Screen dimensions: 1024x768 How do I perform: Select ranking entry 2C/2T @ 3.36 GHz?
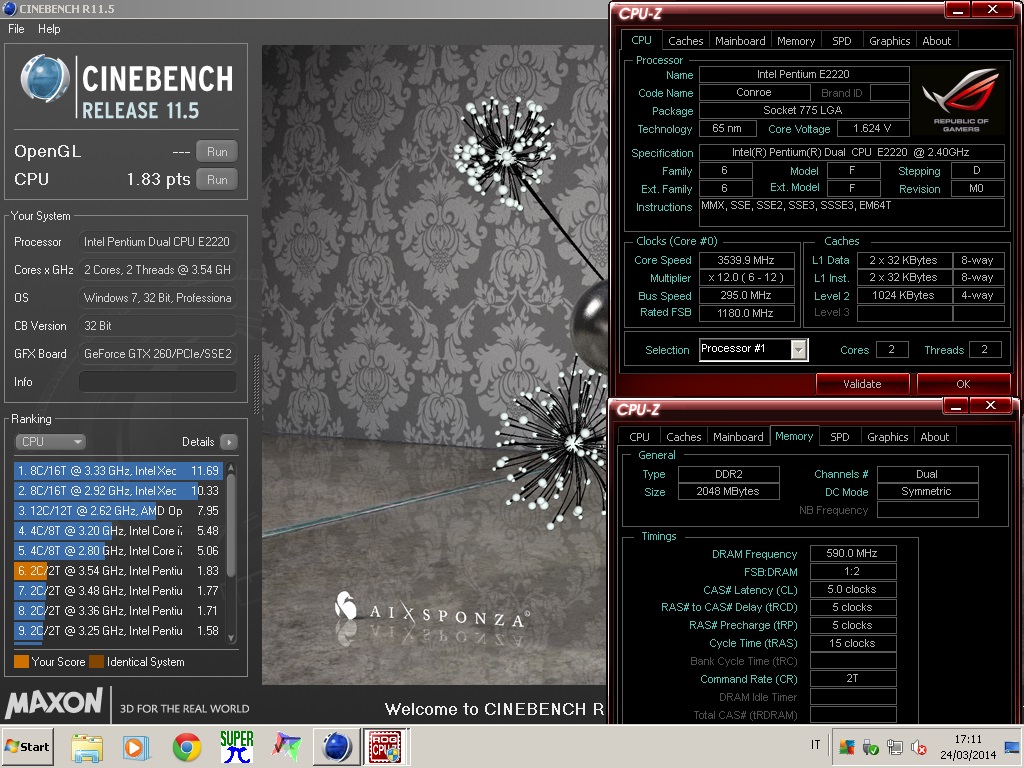click(x=118, y=611)
